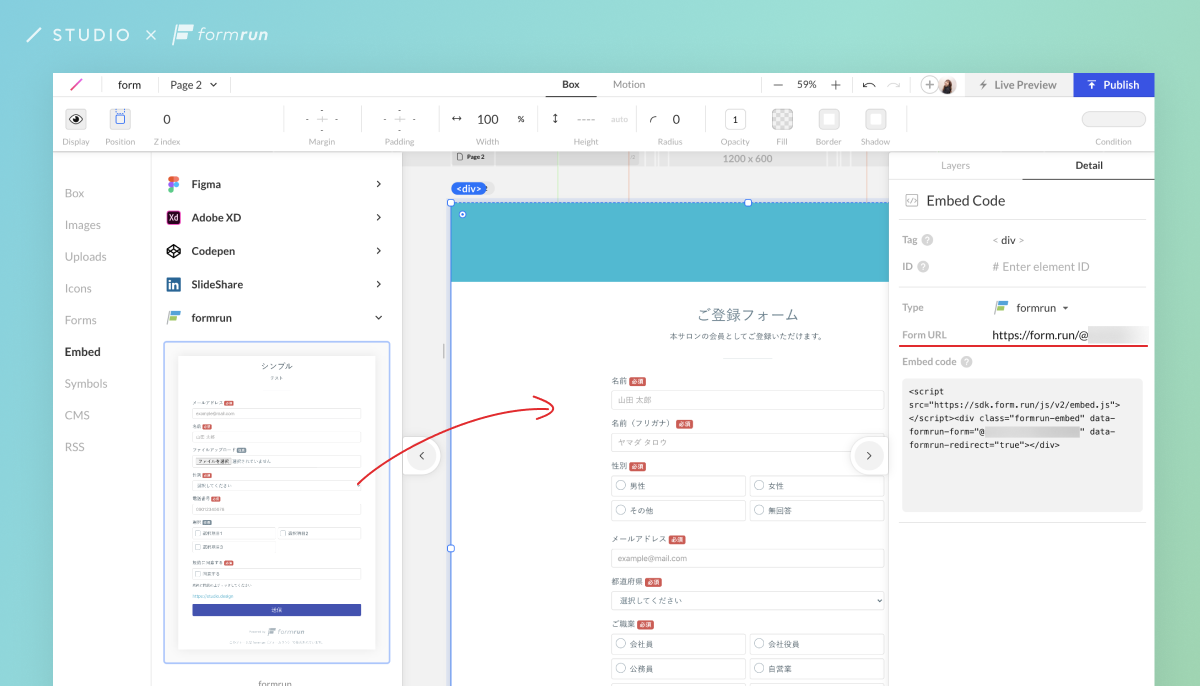The width and height of the screenshot is (1200, 686).
Task: Open the Fill color swatch
Action: click(782, 119)
